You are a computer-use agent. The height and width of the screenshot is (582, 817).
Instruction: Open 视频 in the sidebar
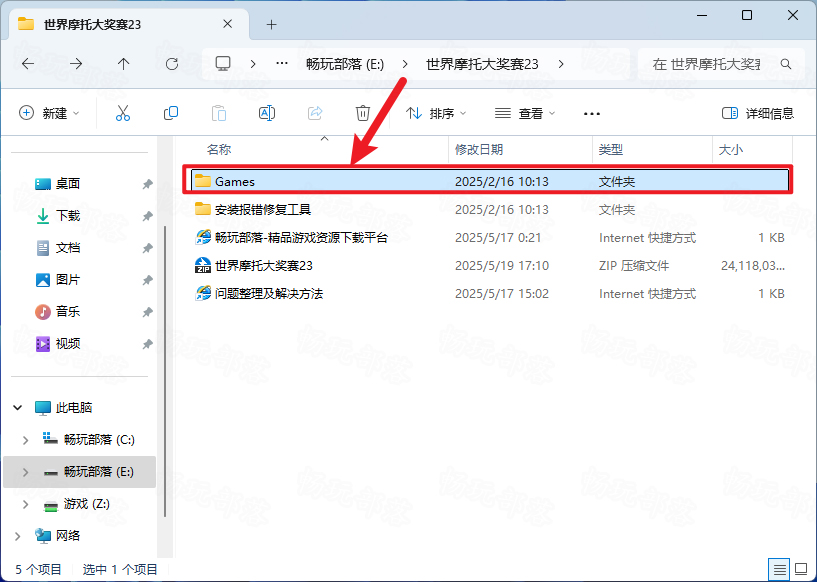pyautogui.click(x=68, y=343)
